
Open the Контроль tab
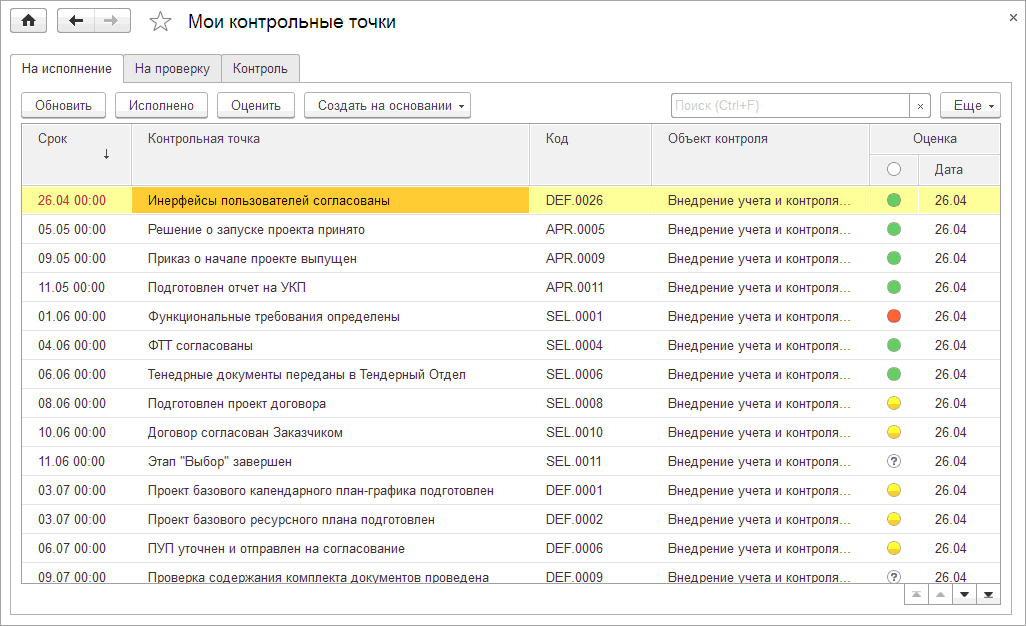coord(260,69)
